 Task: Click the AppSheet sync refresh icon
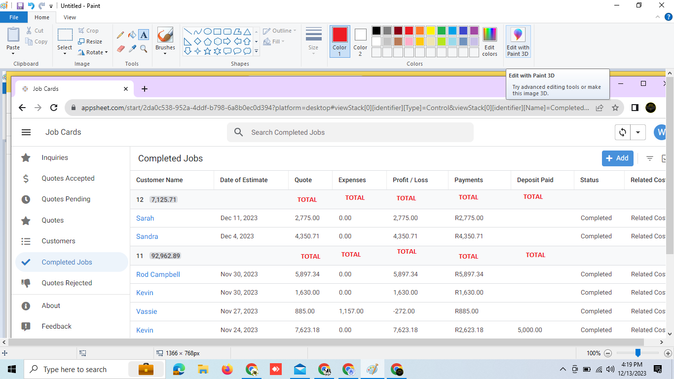[x=622, y=132]
